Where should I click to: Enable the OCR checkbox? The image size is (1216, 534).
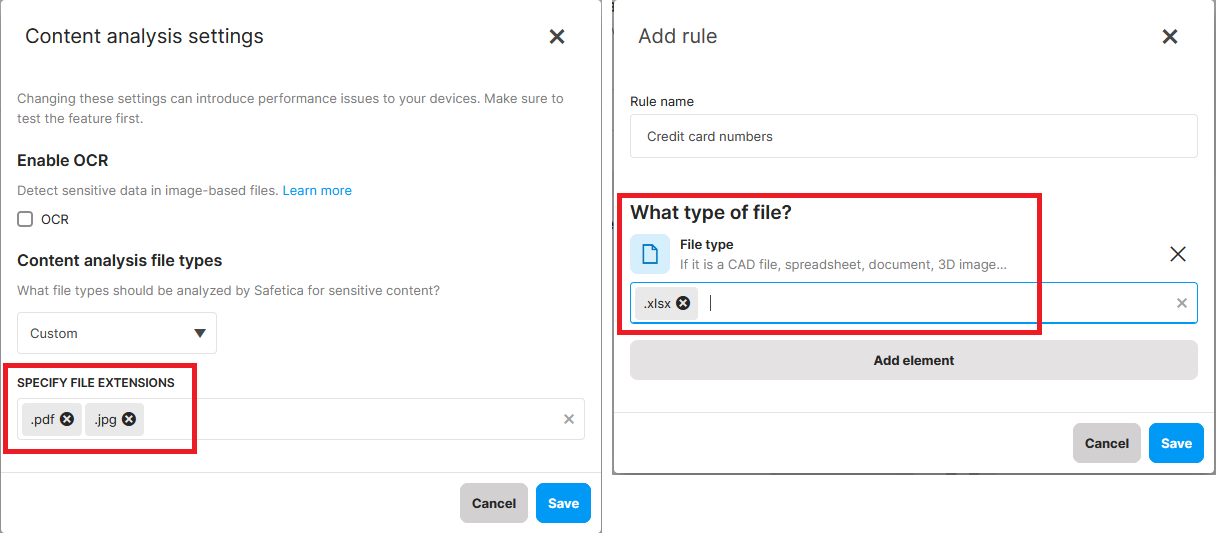(x=26, y=219)
